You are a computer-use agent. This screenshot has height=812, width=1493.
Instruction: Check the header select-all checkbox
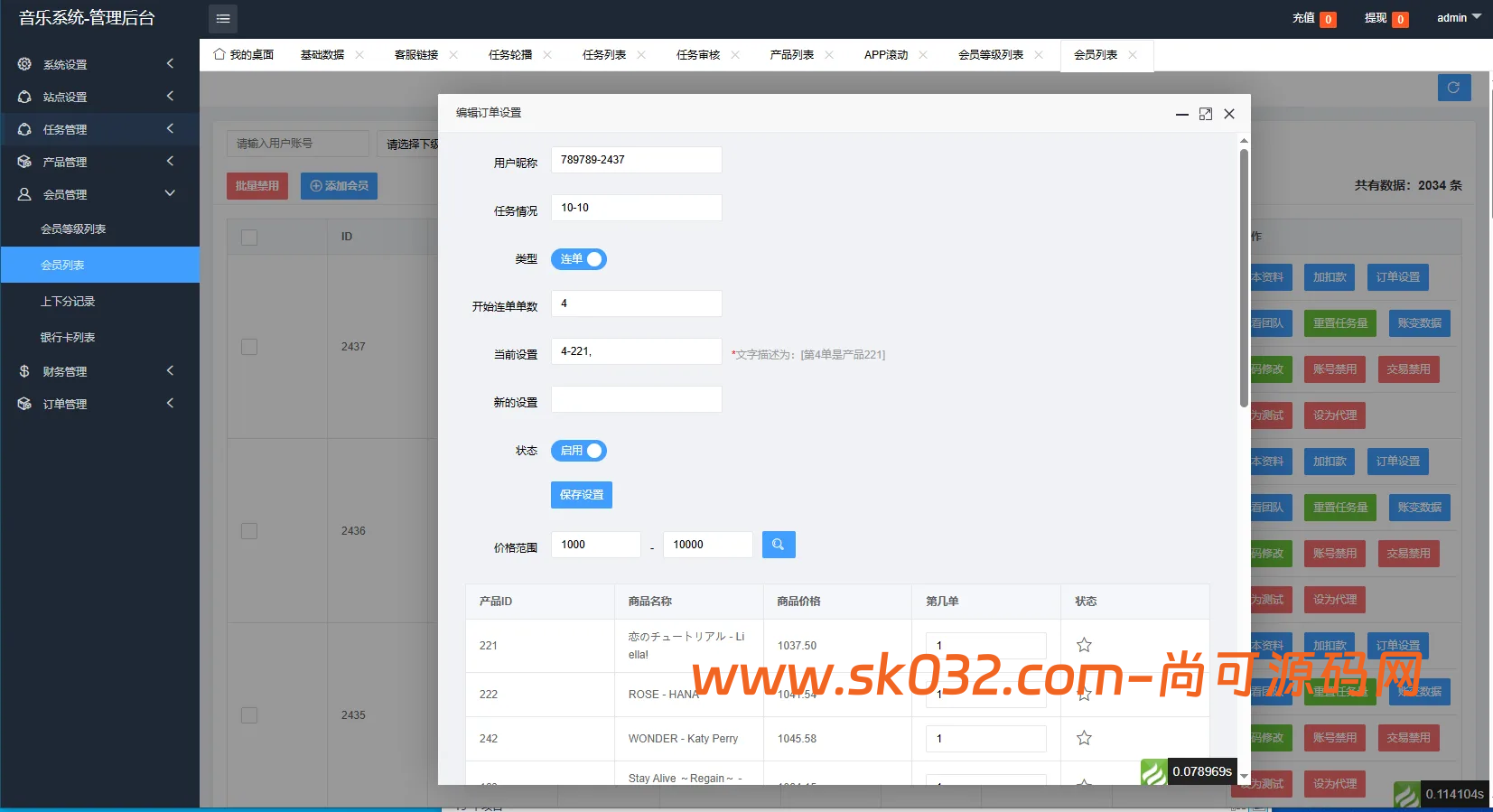(249, 237)
